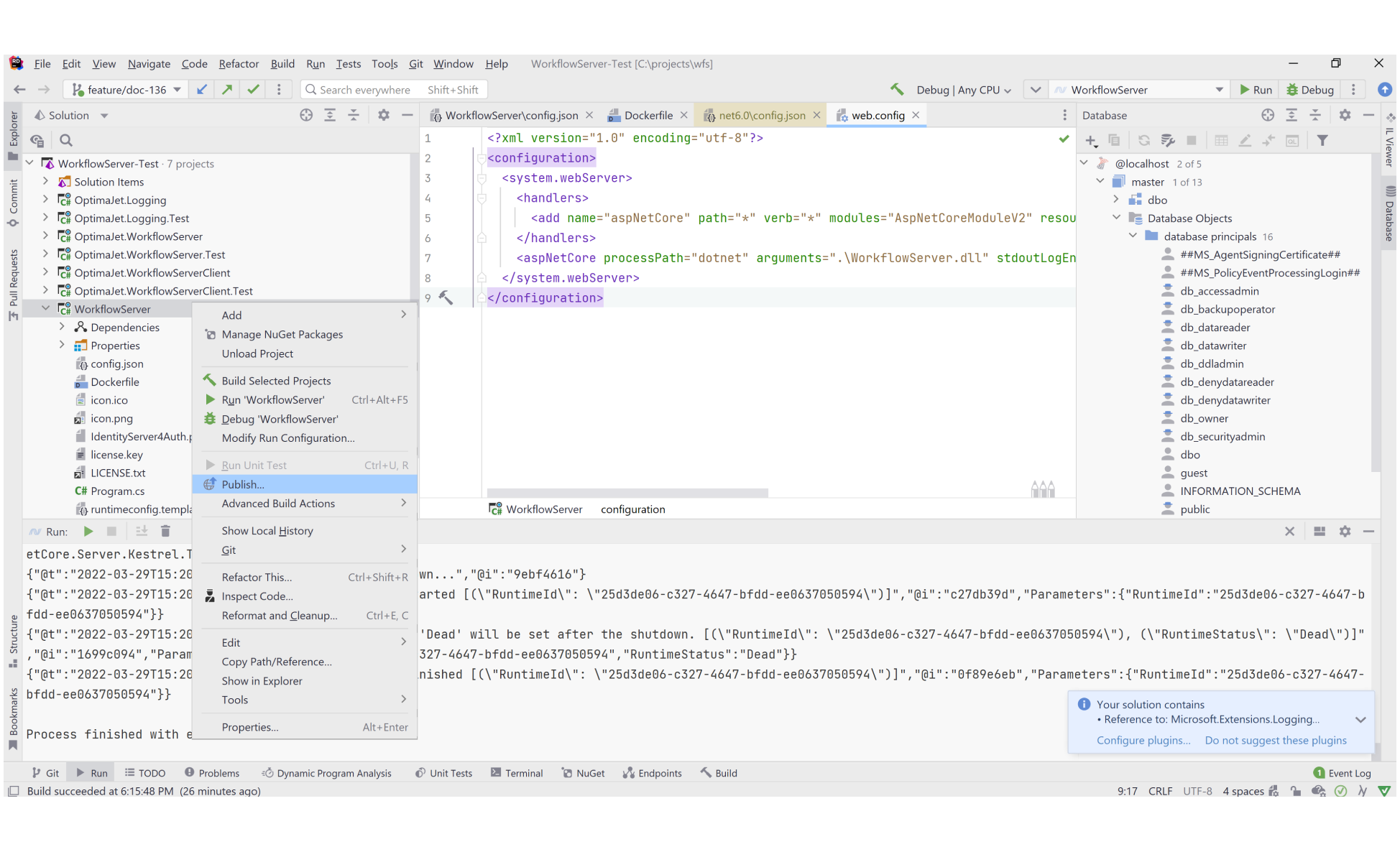Image resolution: width=1400 pixels, height=852 pixels.
Task: Open Solution panel settings gear
Action: click(384, 115)
